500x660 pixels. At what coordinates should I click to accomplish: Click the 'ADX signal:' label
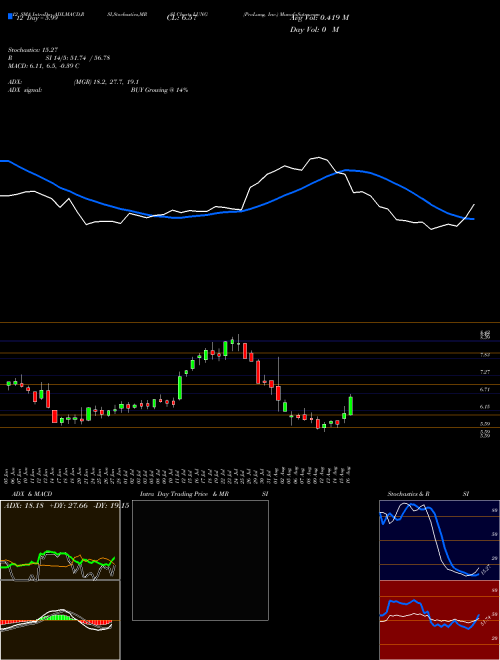point(25,90)
